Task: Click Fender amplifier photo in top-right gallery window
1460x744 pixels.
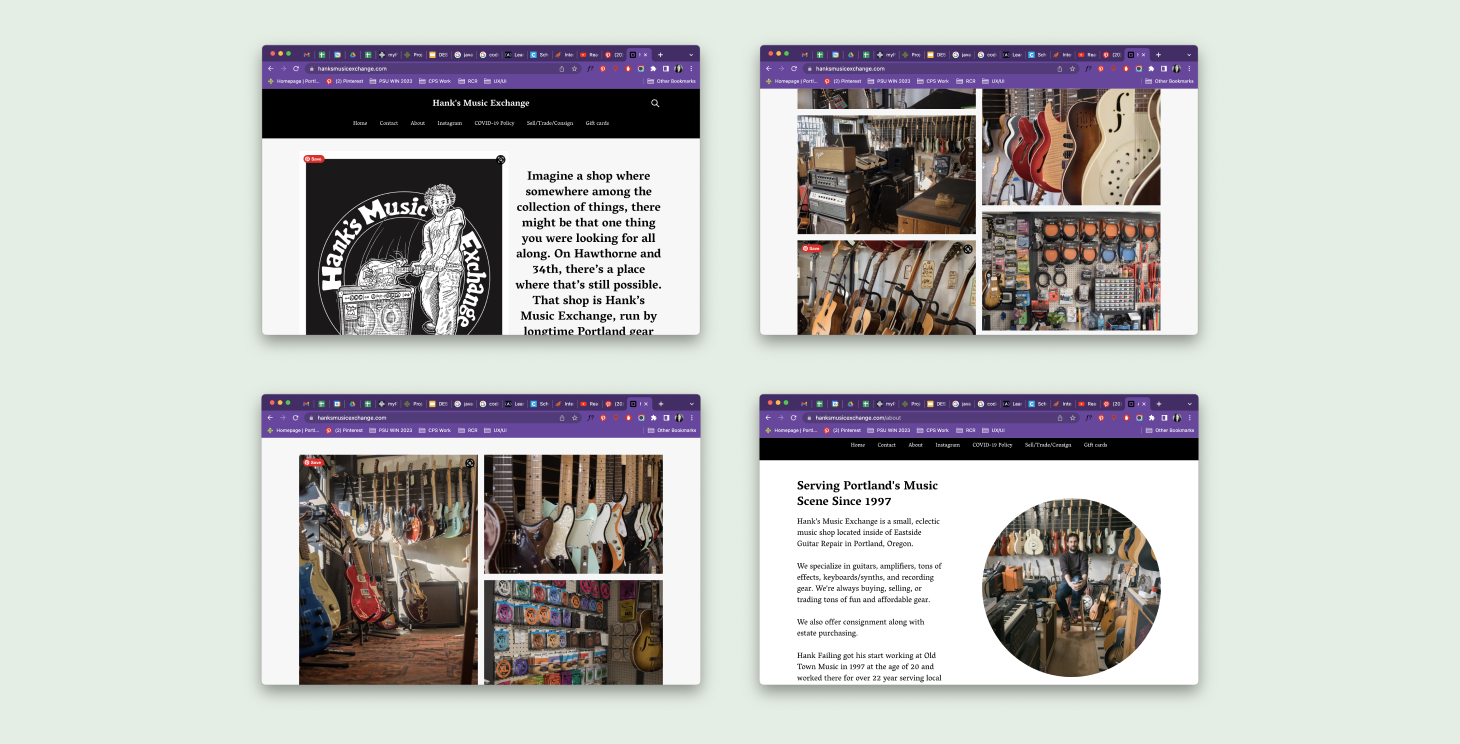Action: pos(886,174)
